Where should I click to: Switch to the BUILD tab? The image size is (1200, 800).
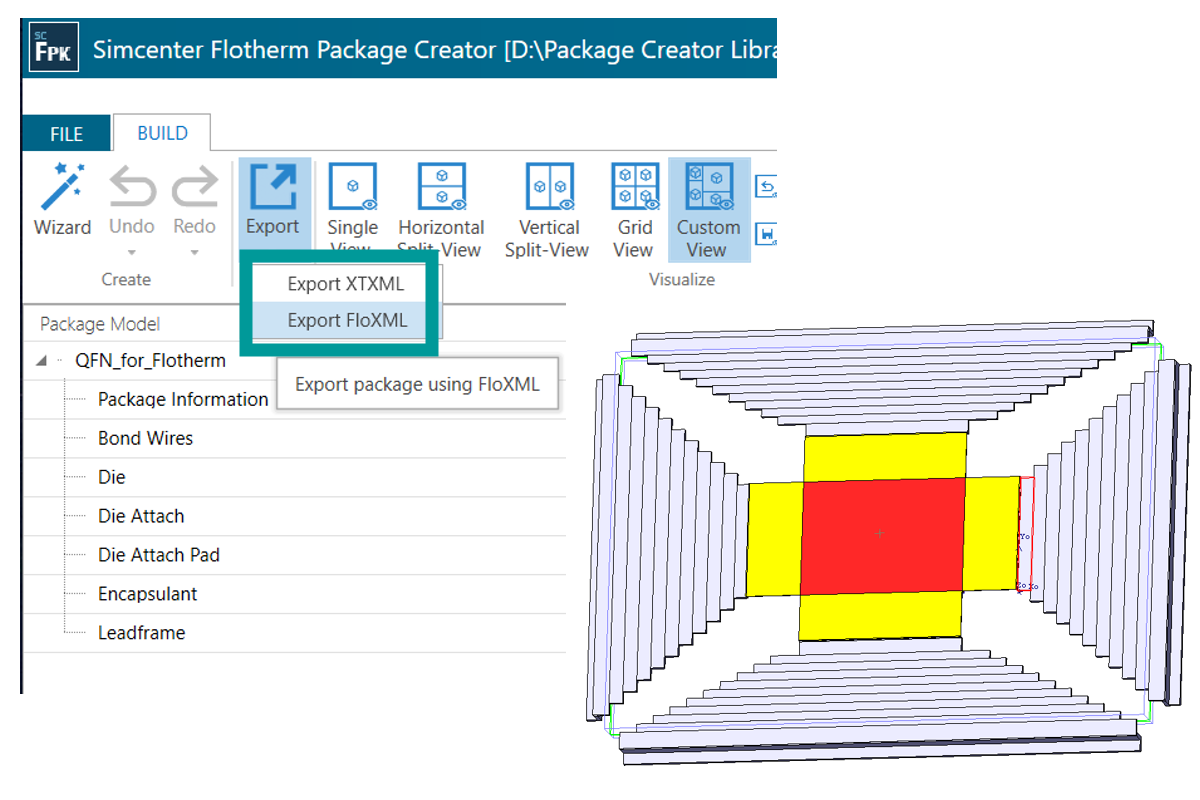pyautogui.click(x=161, y=133)
